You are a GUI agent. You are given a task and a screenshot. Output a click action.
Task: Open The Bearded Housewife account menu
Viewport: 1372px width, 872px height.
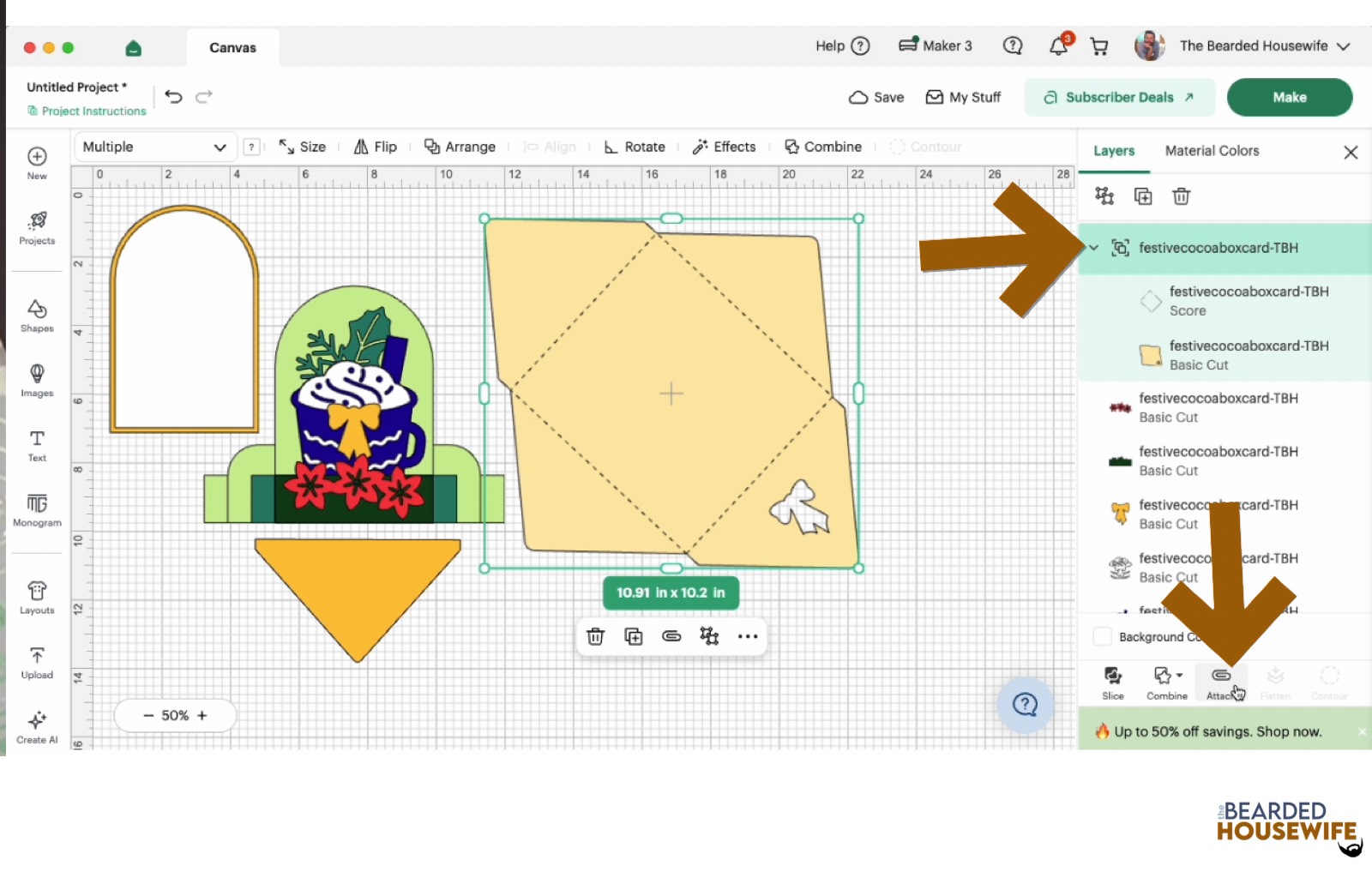pyautogui.click(x=1243, y=46)
